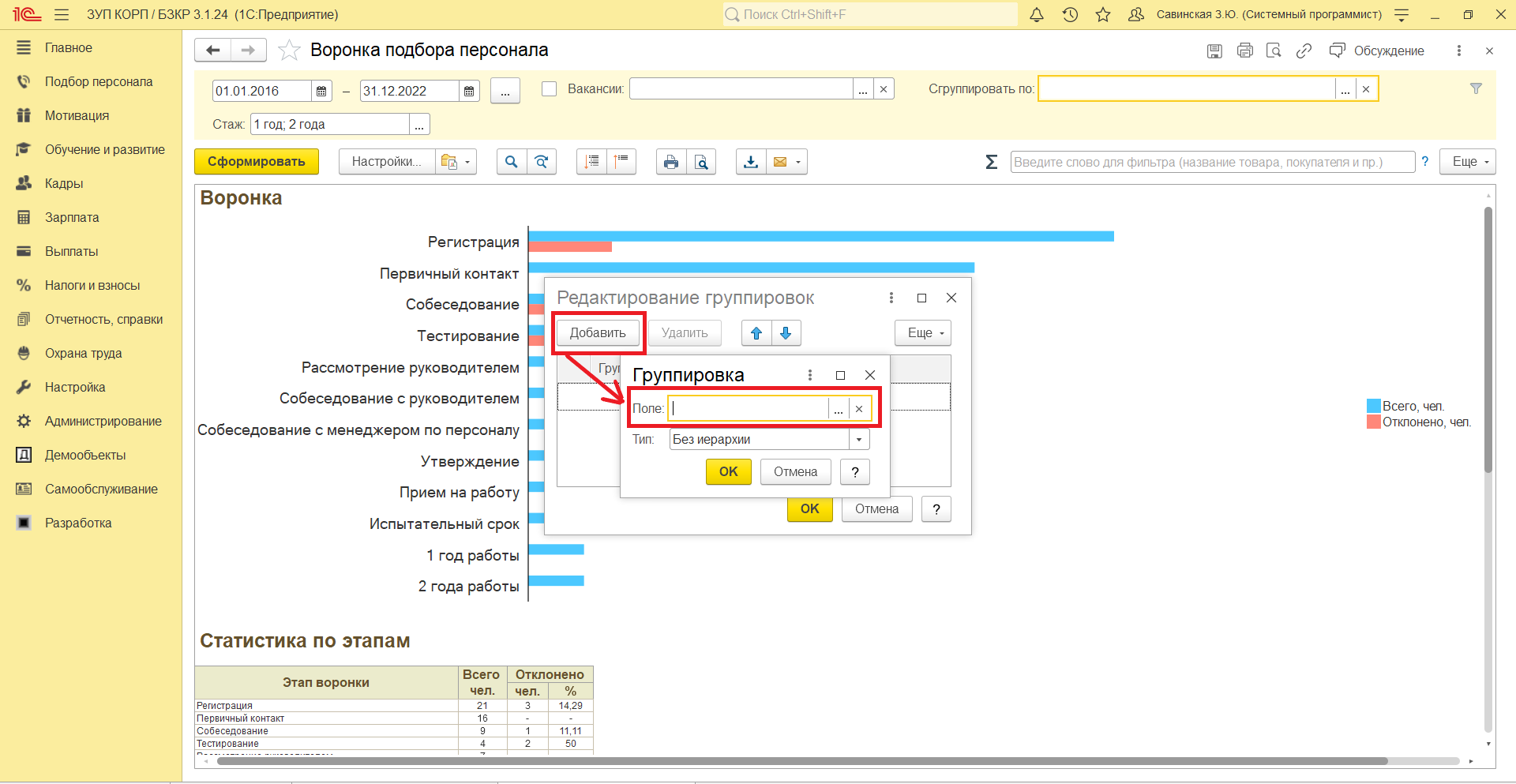Click the print icon in report toolbar
The height and width of the screenshot is (784, 1516).
pyautogui.click(x=670, y=162)
